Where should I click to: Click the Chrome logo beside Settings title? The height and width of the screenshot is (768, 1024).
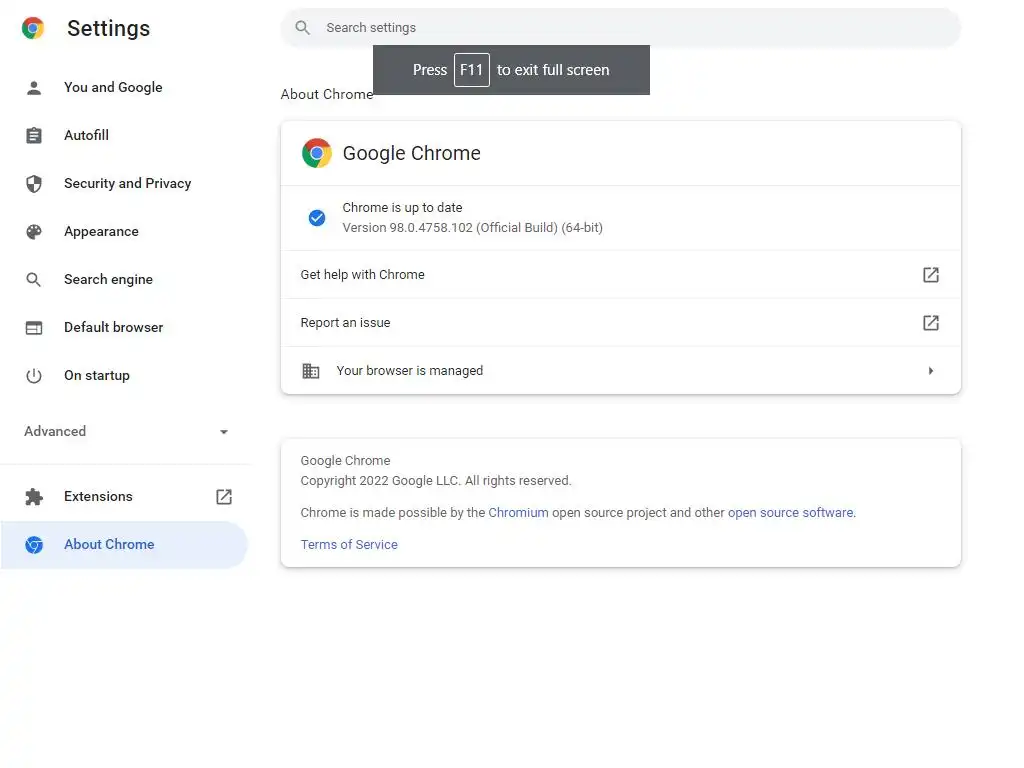(33, 28)
